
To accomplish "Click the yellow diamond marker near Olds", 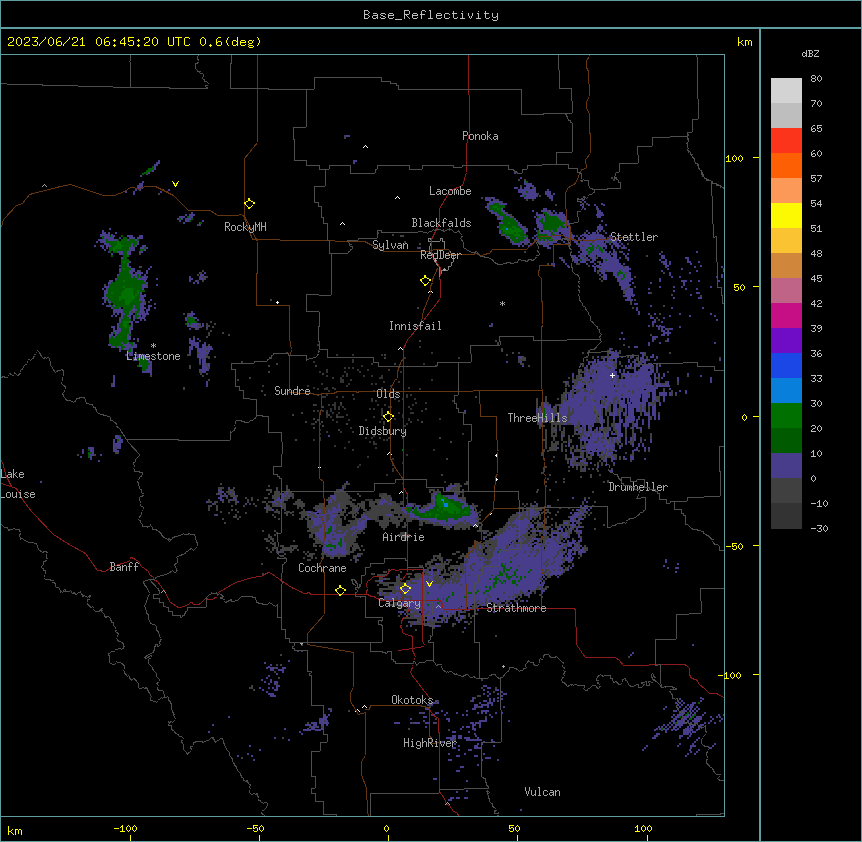I will coord(388,417).
